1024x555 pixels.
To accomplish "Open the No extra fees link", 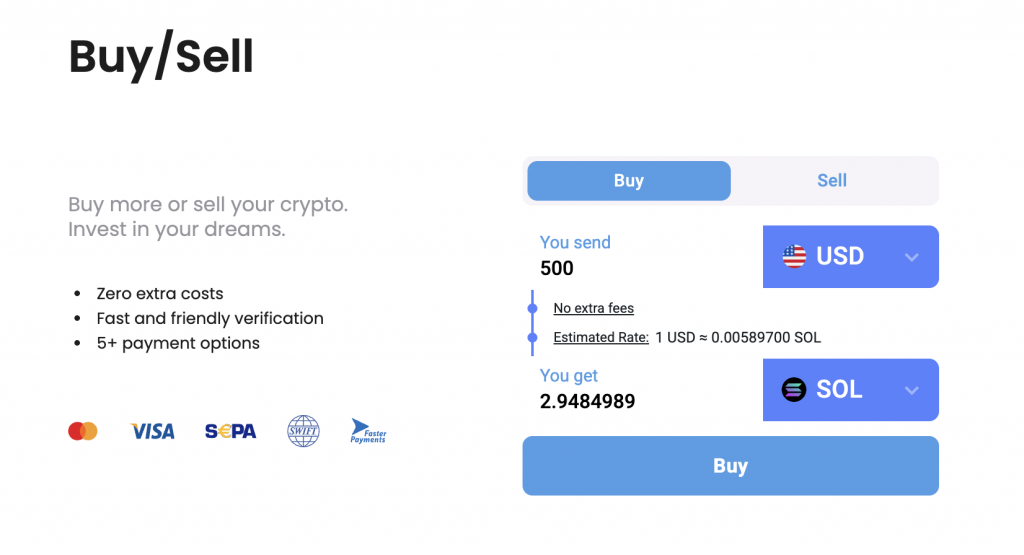I will [x=594, y=308].
